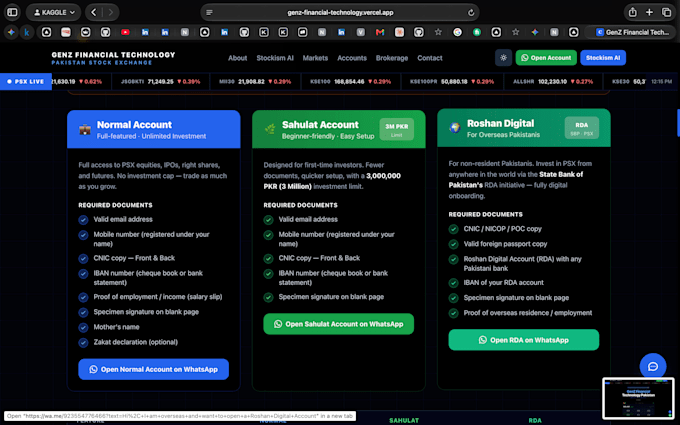Open a new tab with plus icon
This screenshot has width=680, height=425.
pyautogui.click(x=649, y=12)
